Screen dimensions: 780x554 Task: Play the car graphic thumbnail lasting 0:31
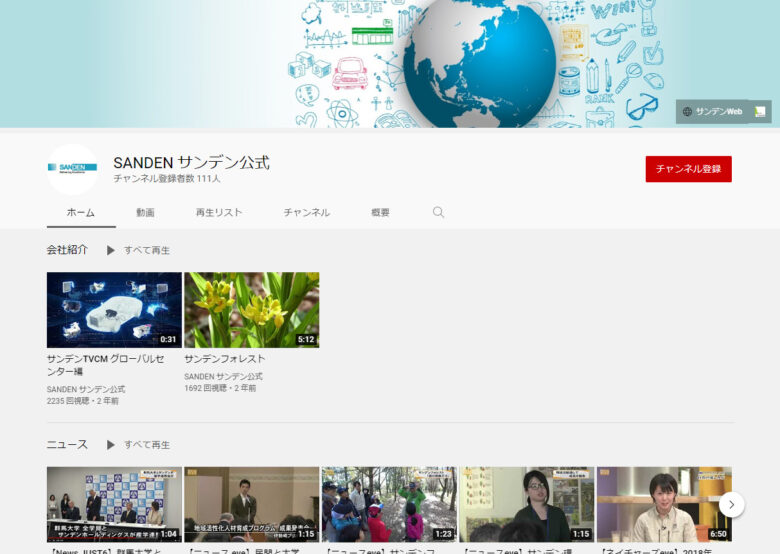[114, 310]
